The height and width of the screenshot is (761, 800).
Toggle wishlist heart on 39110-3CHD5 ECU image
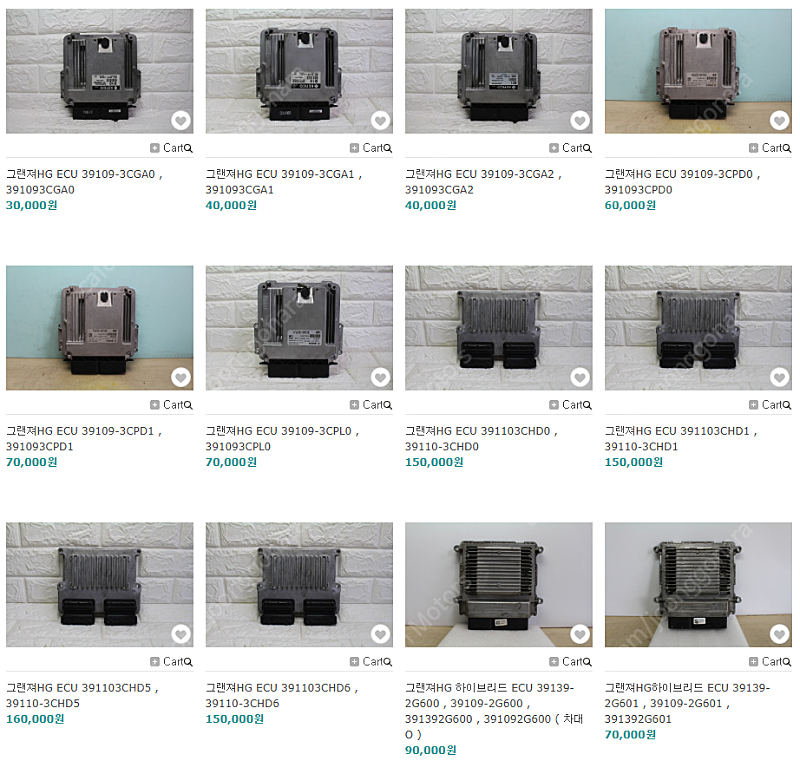coord(181,634)
